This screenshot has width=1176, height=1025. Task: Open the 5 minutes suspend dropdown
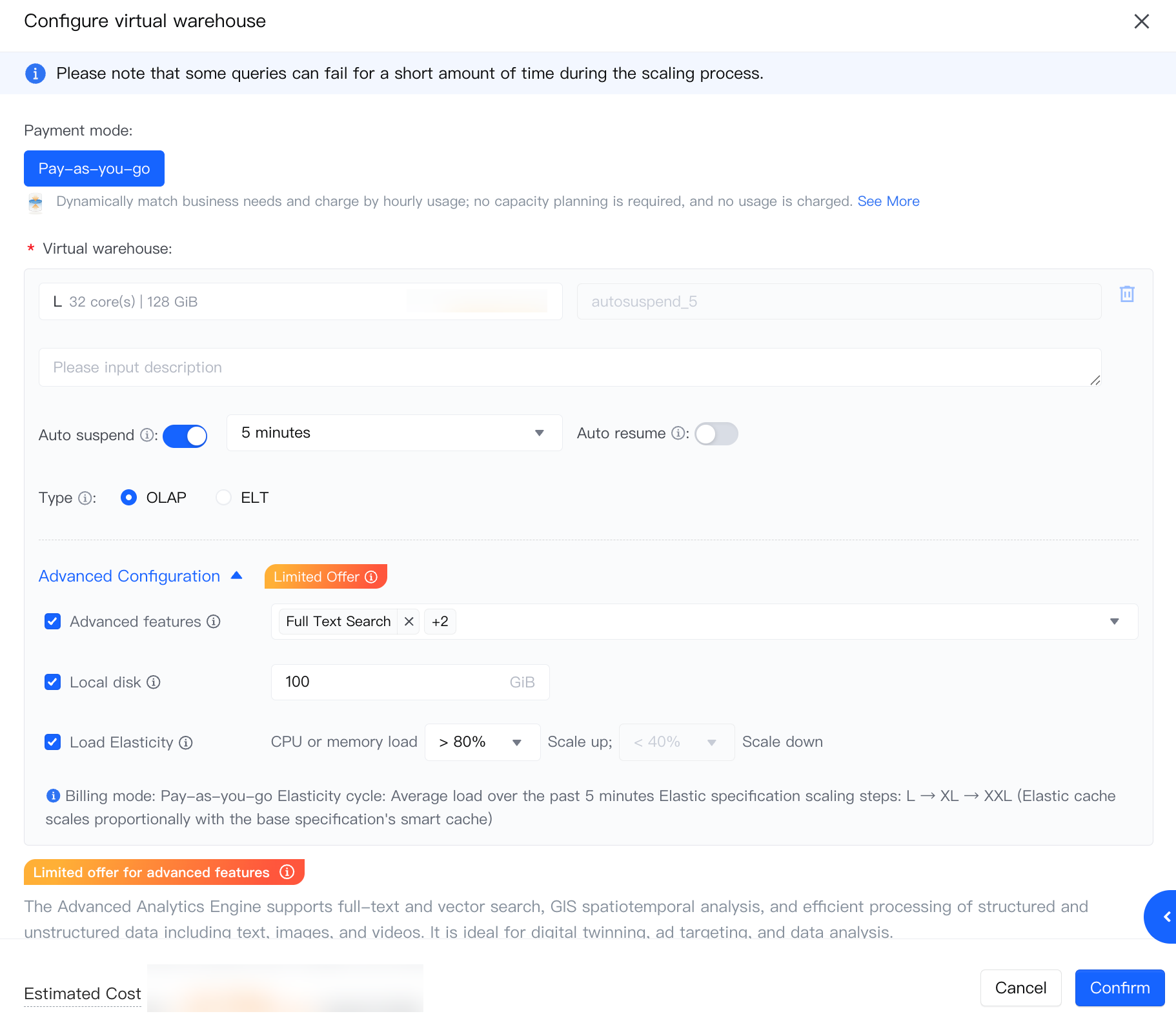394,433
